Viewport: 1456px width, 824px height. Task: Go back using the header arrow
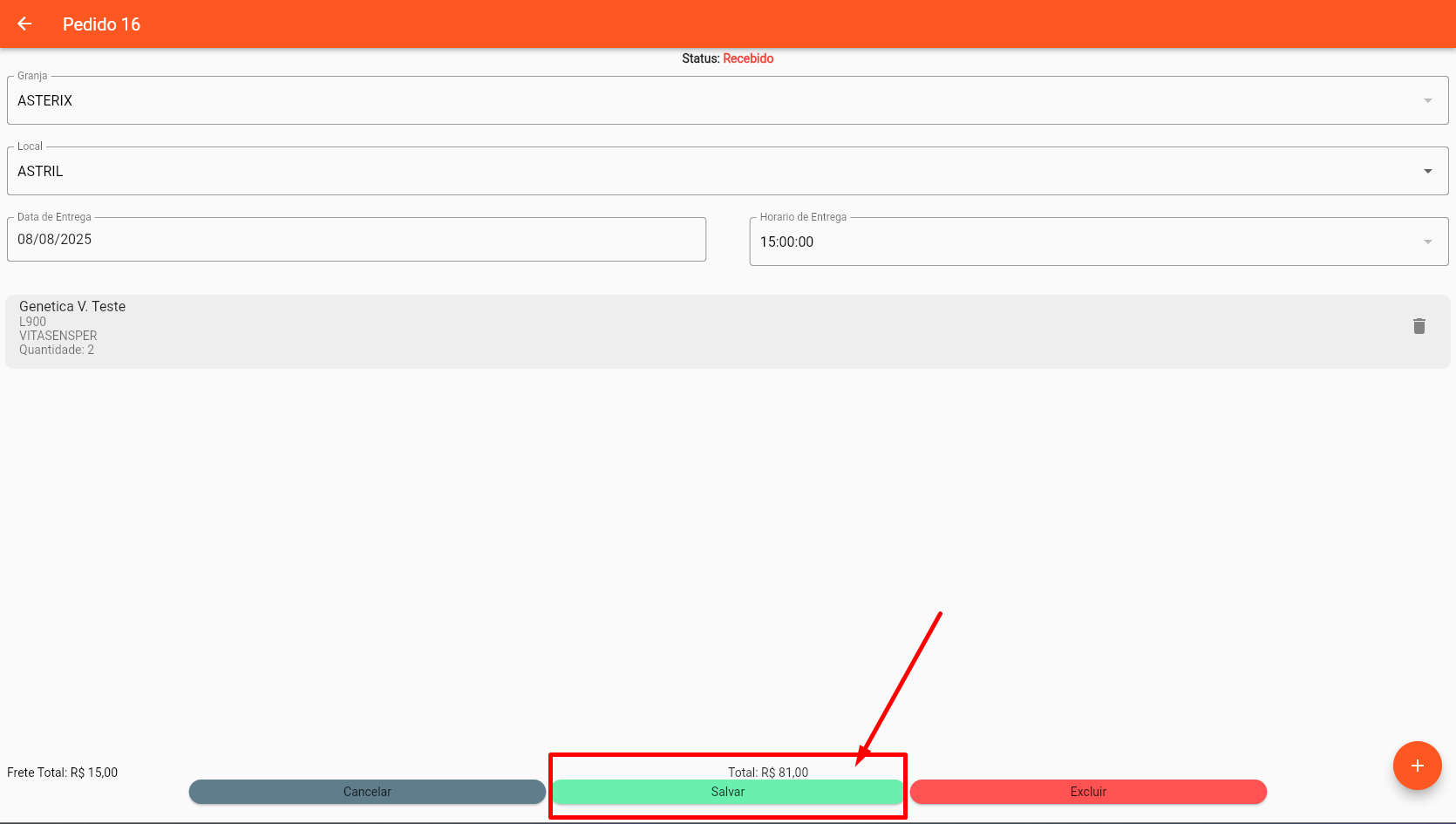click(x=24, y=24)
